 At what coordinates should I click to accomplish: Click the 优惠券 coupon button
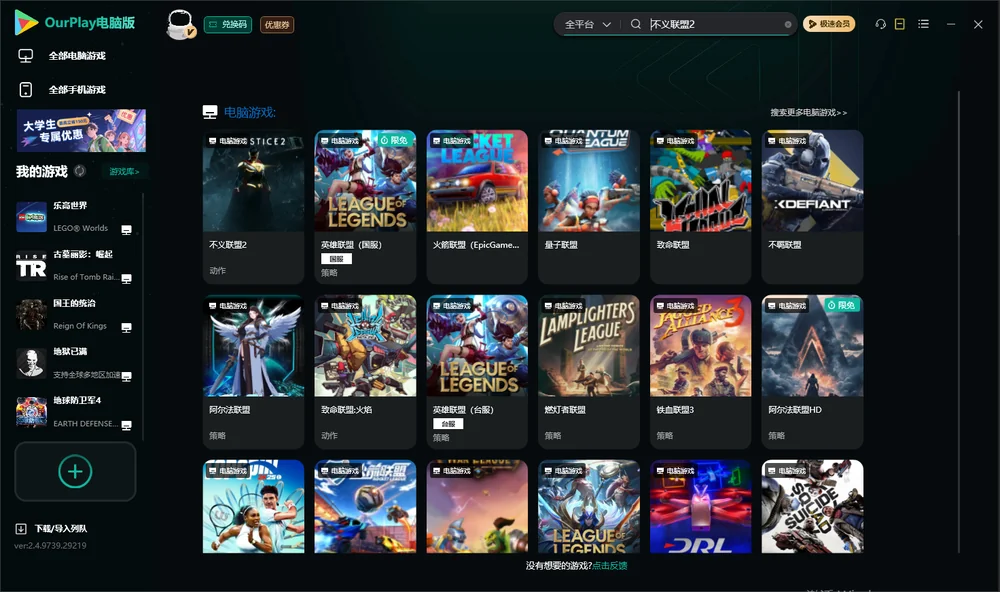point(277,25)
